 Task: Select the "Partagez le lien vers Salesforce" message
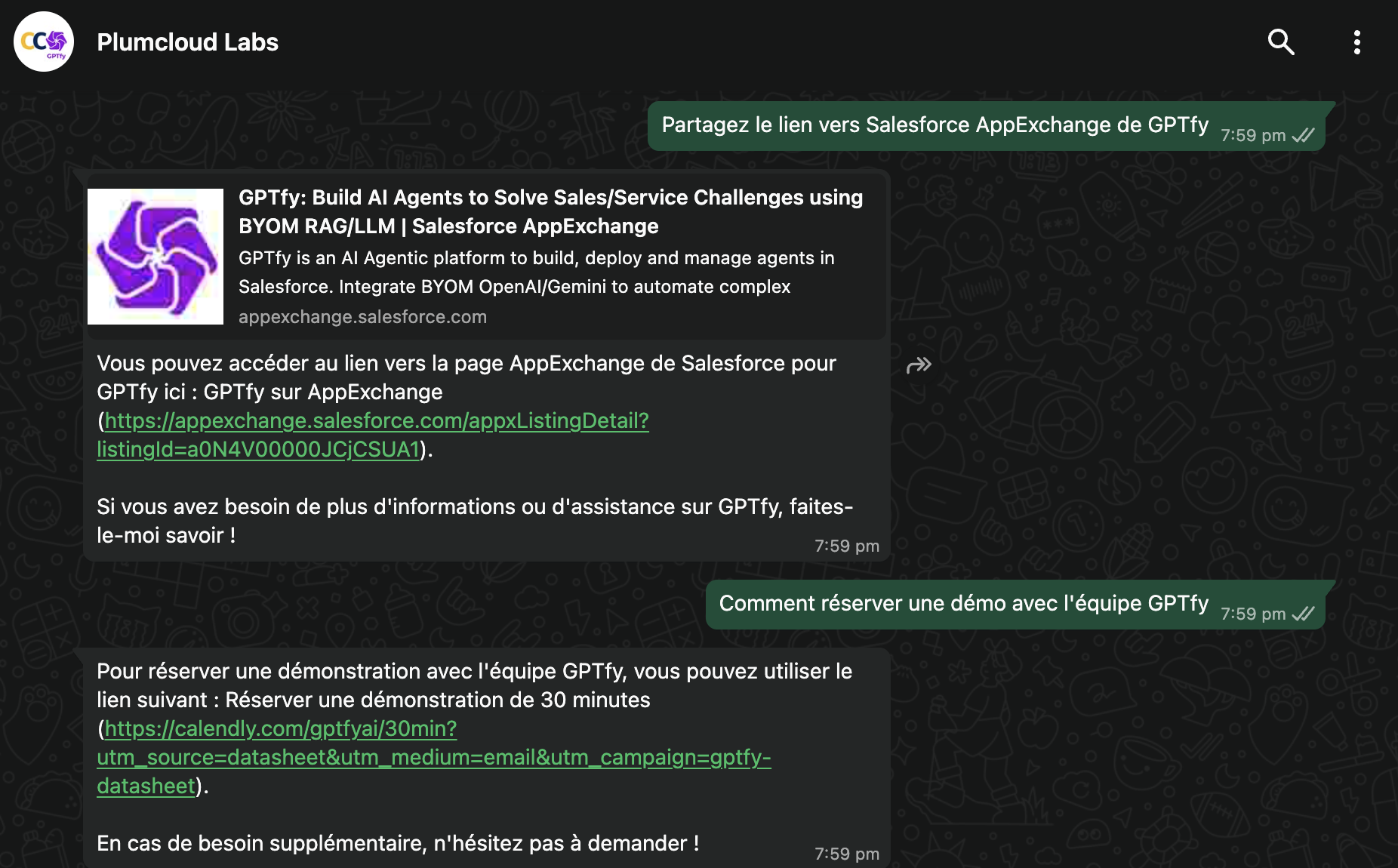[935, 125]
